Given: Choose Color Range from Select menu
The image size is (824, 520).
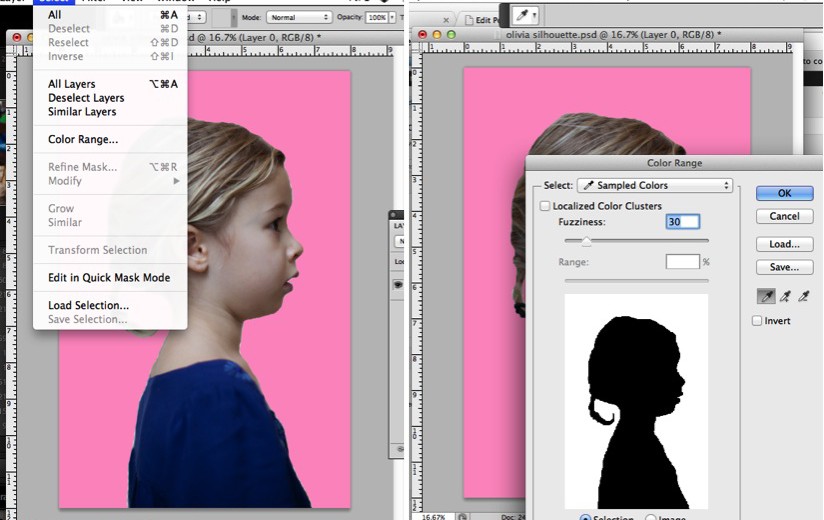Looking at the screenshot, I should coord(83,139).
